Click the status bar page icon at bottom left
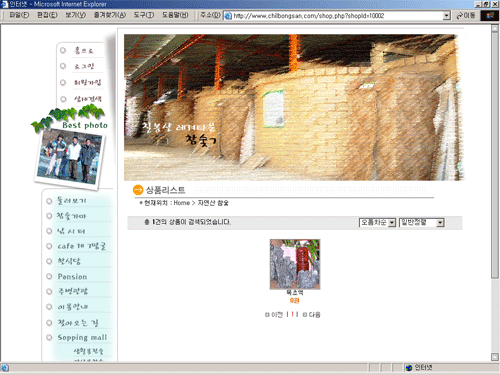The height and width of the screenshot is (375, 500). coord(5,368)
